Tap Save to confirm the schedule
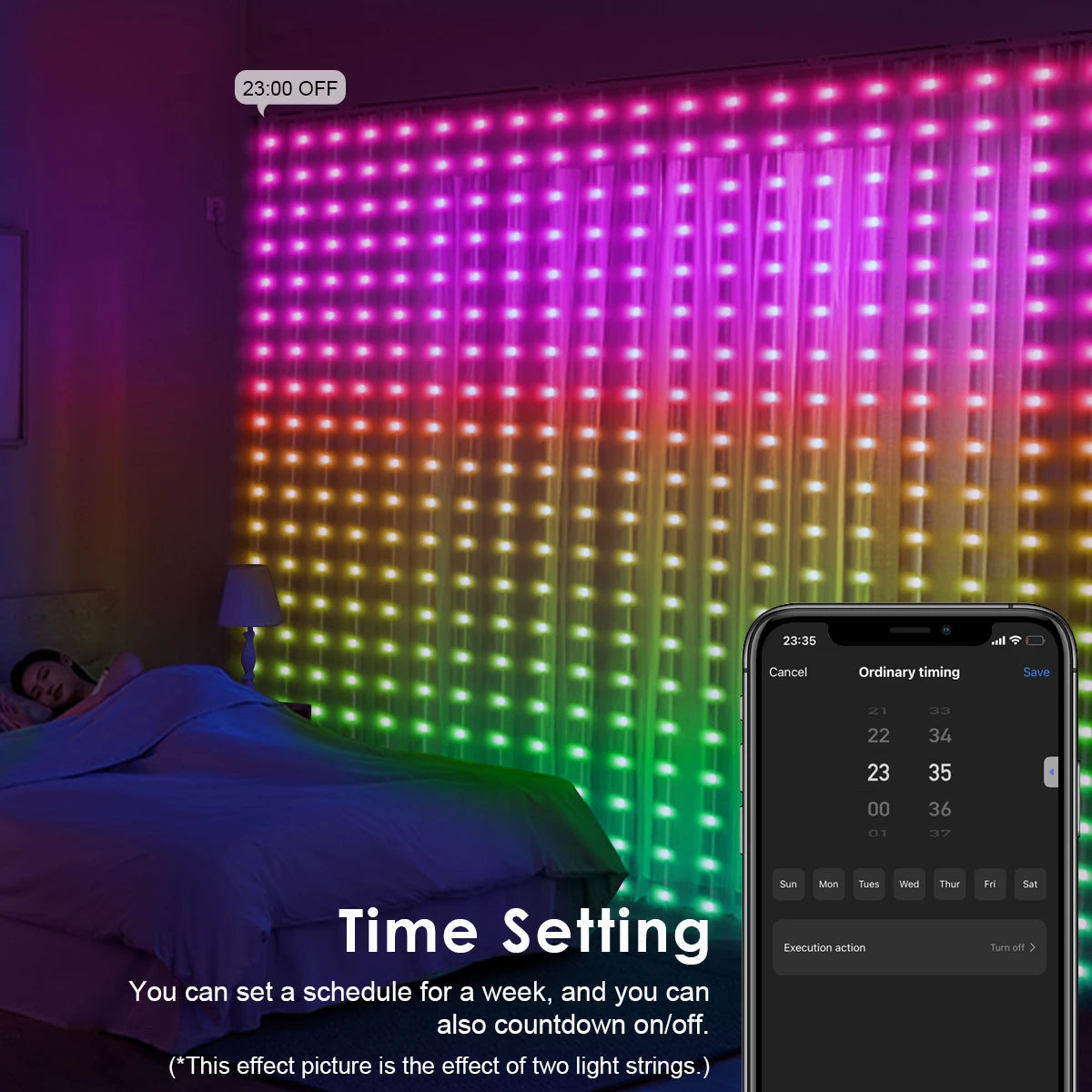The width and height of the screenshot is (1092, 1092). [1036, 672]
